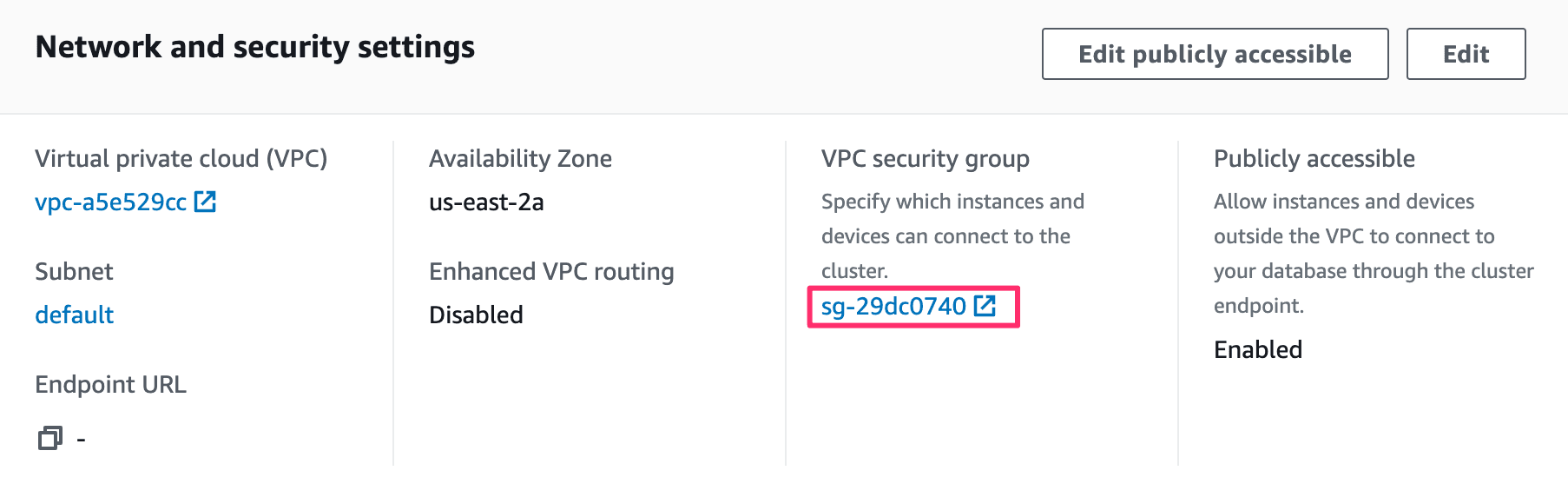Click the copy icon for Endpoint URL

(50, 438)
